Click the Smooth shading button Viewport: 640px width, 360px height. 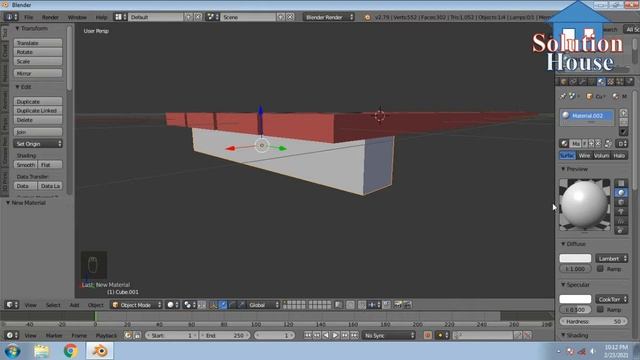pyautogui.click(x=25, y=164)
